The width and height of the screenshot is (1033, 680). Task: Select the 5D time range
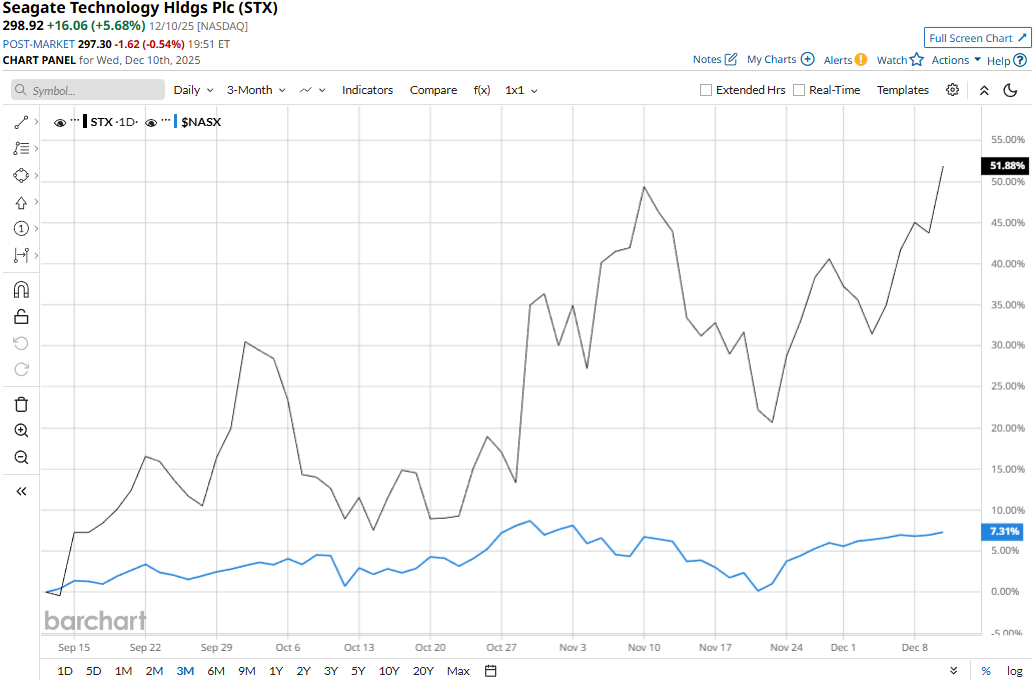point(94,671)
